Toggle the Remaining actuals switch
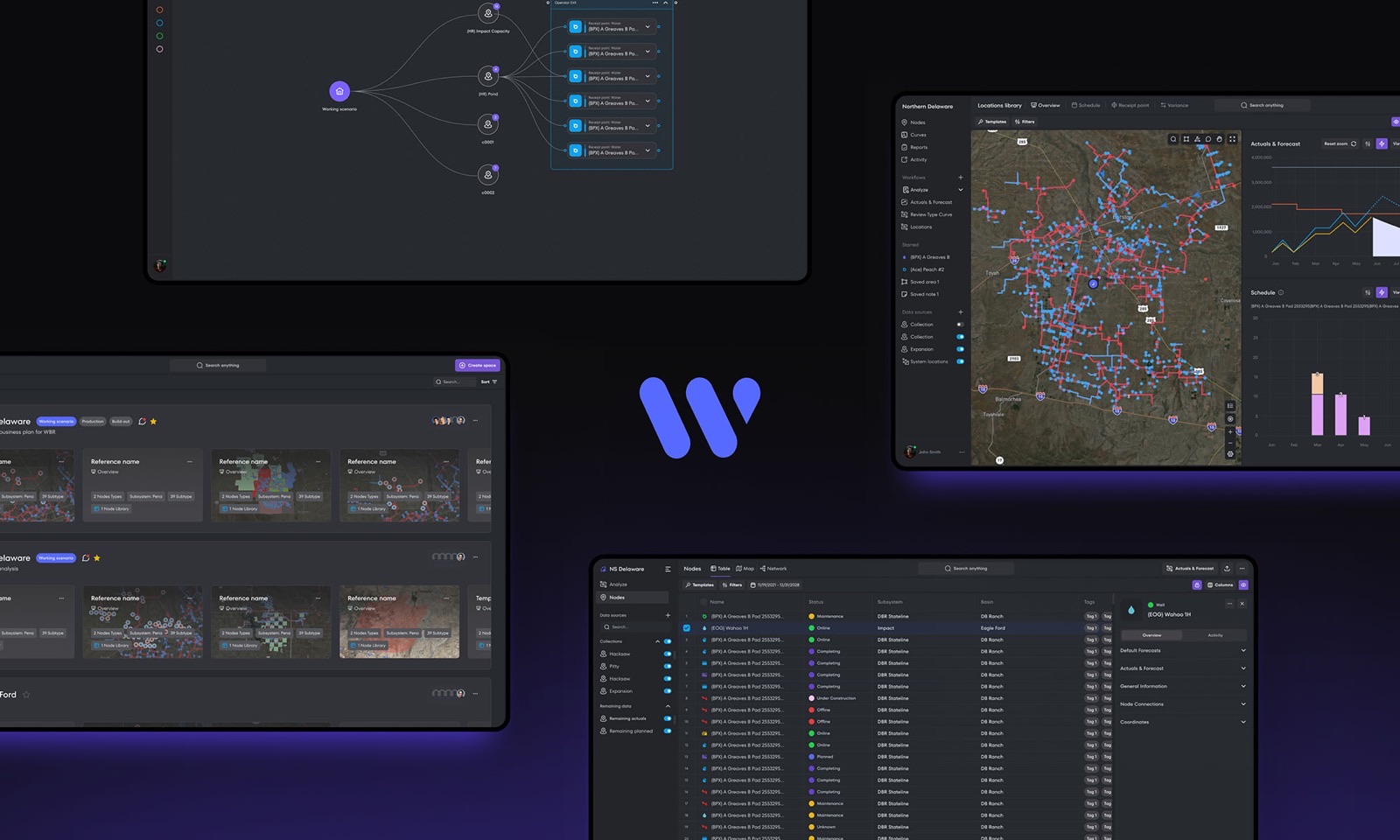 pos(668,718)
